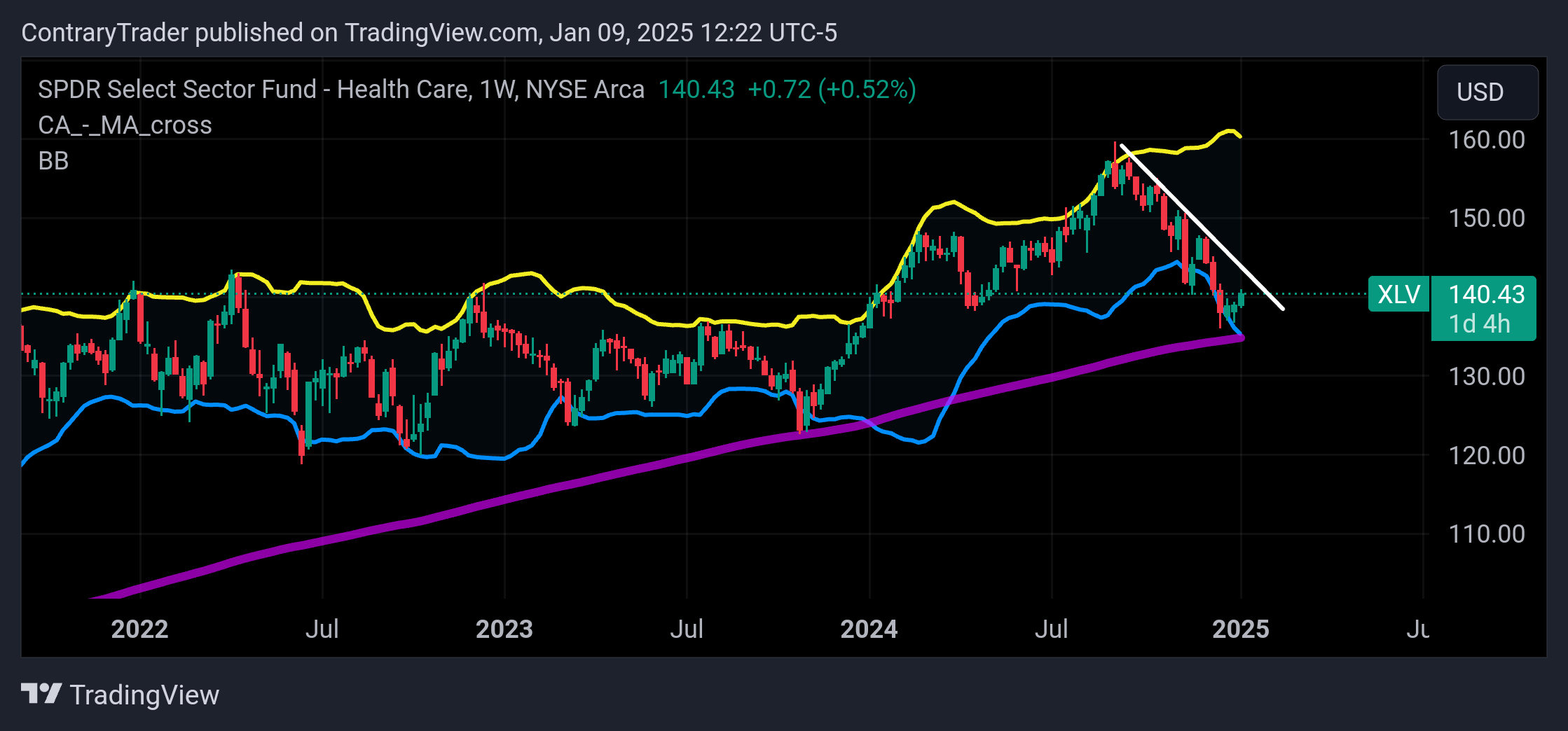Image resolution: width=1568 pixels, height=731 pixels.
Task: Click the 130.00 price axis label
Action: click(1487, 376)
